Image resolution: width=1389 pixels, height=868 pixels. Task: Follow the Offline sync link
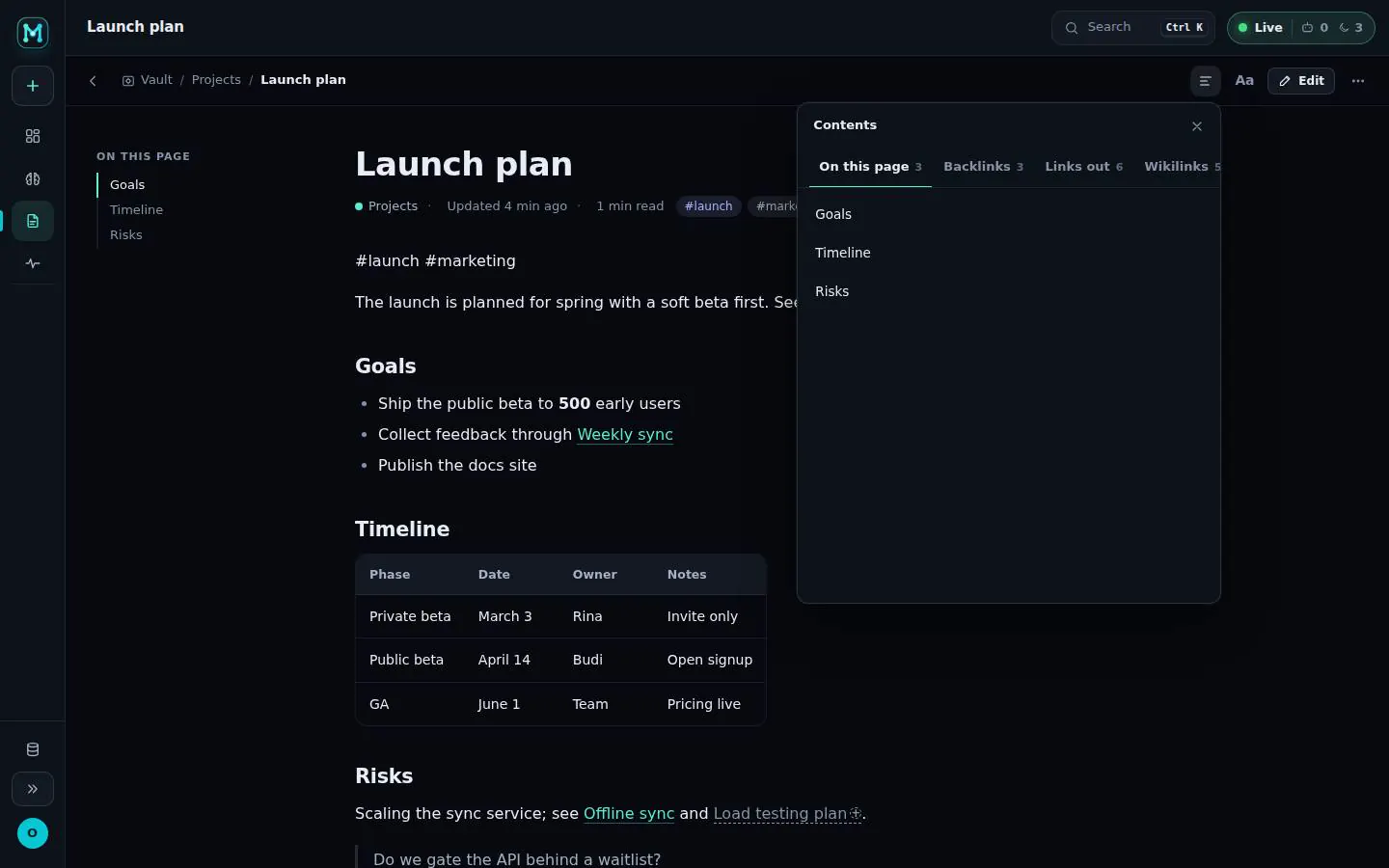(x=629, y=814)
